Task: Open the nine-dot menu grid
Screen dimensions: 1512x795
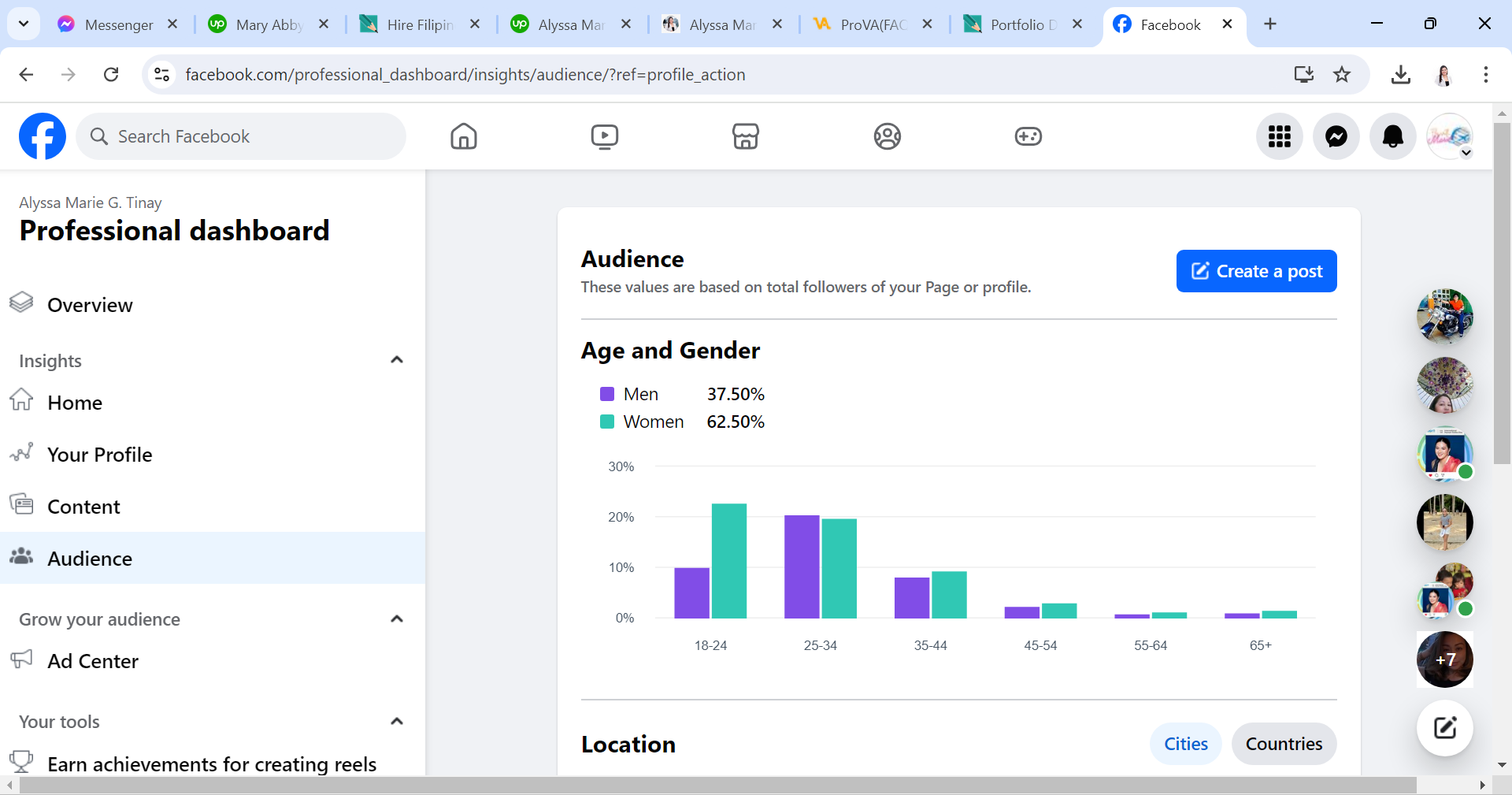Action: click(x=1279, y=136)
